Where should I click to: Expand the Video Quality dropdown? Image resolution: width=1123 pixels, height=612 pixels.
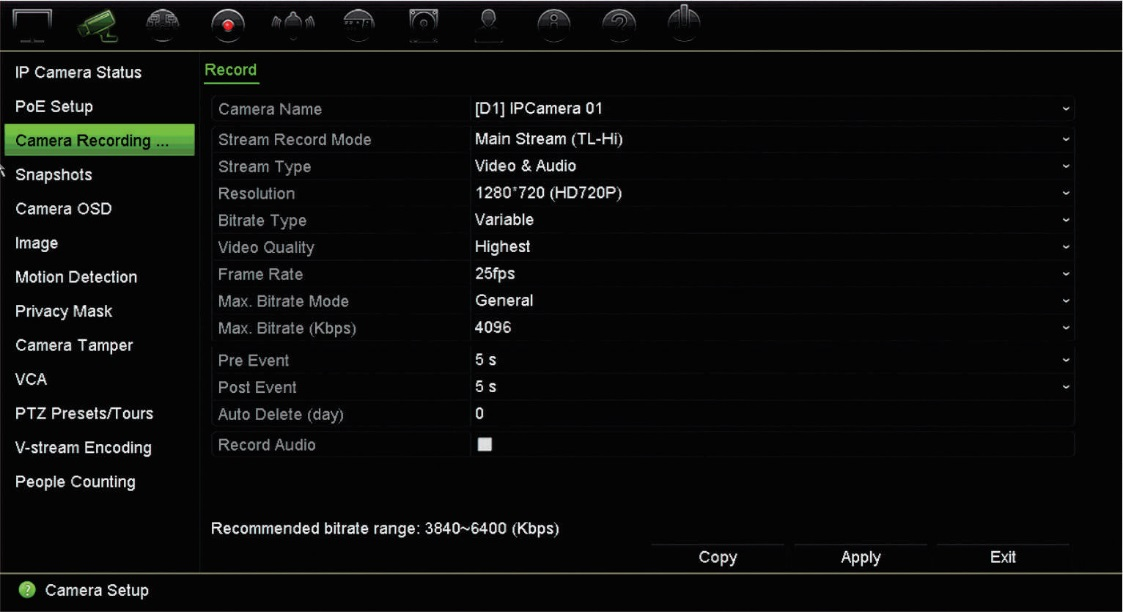771,247
